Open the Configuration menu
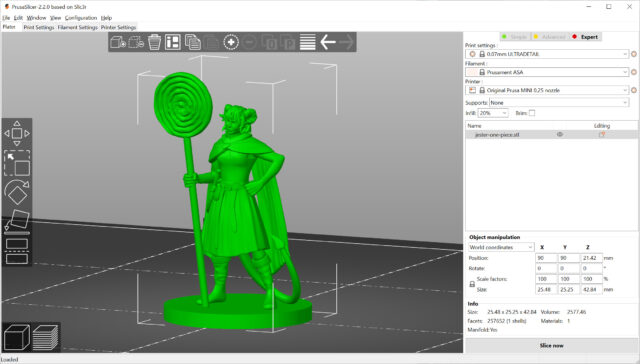Image resolution: width=640 pixels, height=364 pixels. click(x=81, y=18)
